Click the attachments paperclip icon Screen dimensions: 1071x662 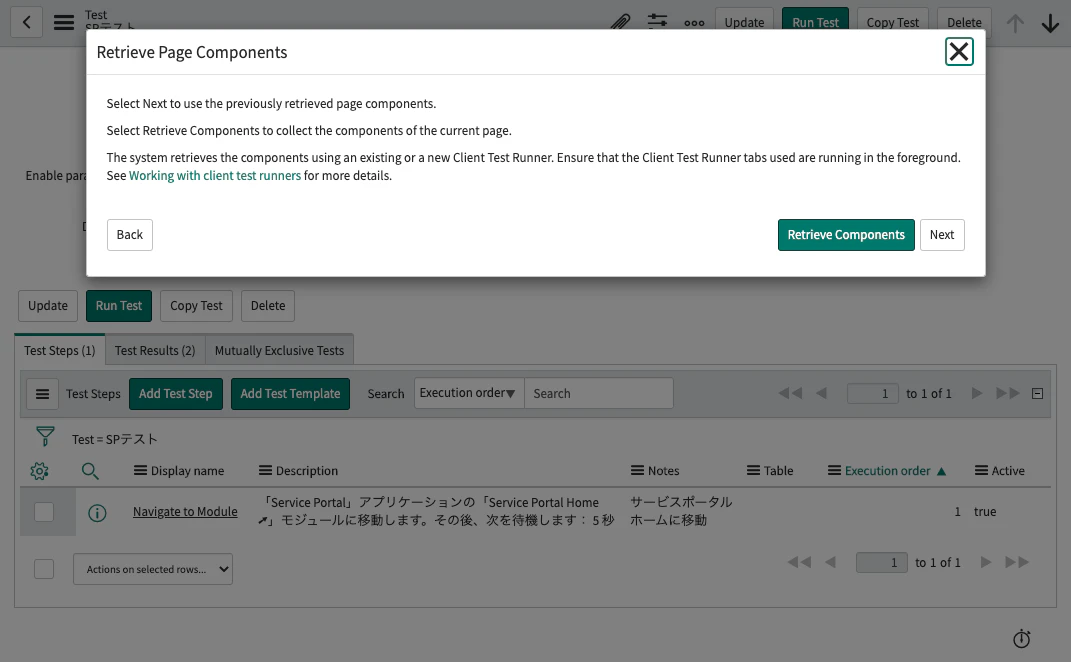pos(620,23)
